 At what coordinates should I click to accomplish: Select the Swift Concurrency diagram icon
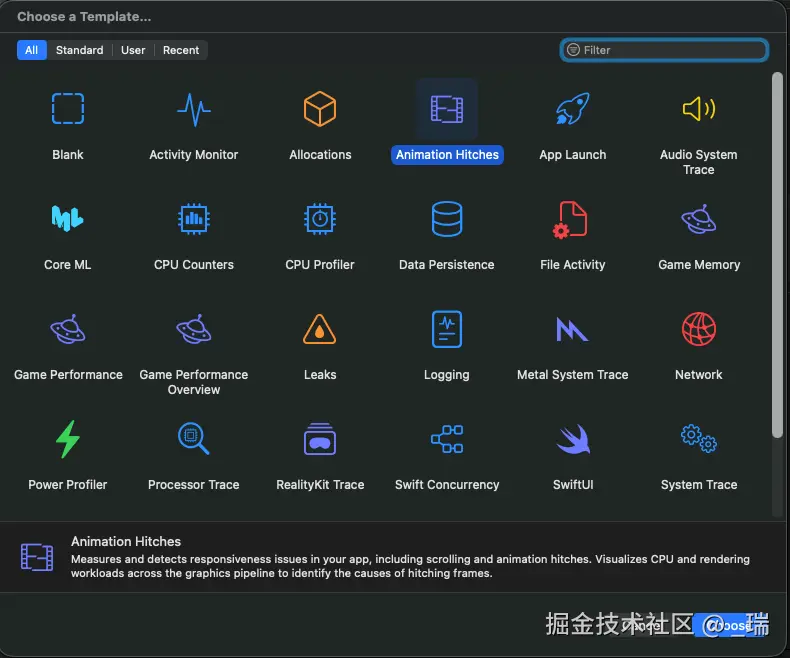click(x=447, y=439)
